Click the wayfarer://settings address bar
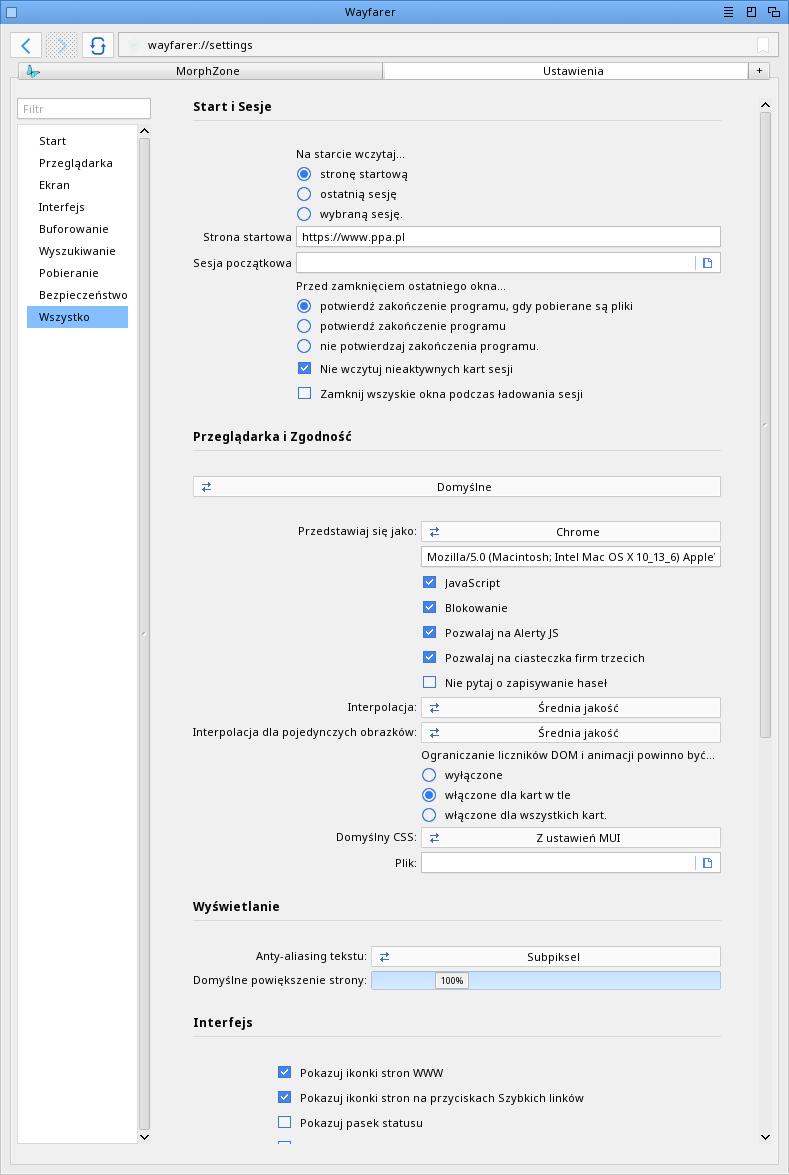The width and height of the screenshot is (789, 1175). tap(446, 45)
